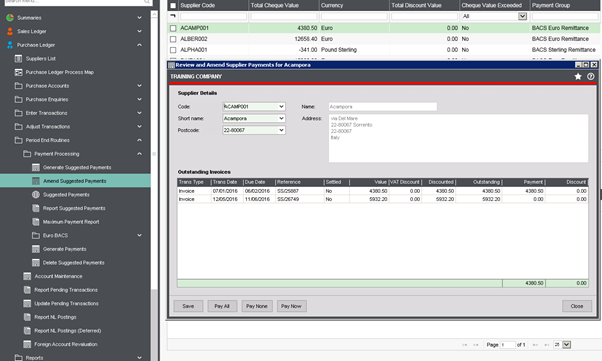This screenshot has width=602, height=361.
Task: Open the Suppliers List menu item
Action: [x=41, y=59]
